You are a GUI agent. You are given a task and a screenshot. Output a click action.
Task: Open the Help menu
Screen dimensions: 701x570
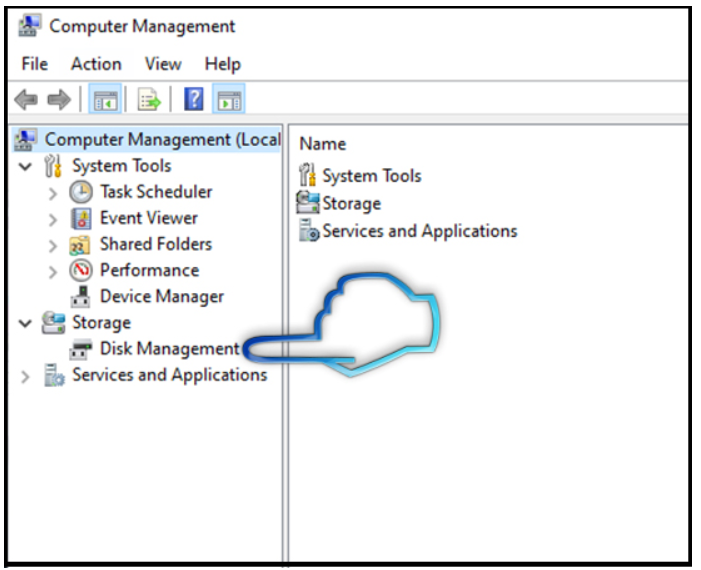click(x=223, y=65)
